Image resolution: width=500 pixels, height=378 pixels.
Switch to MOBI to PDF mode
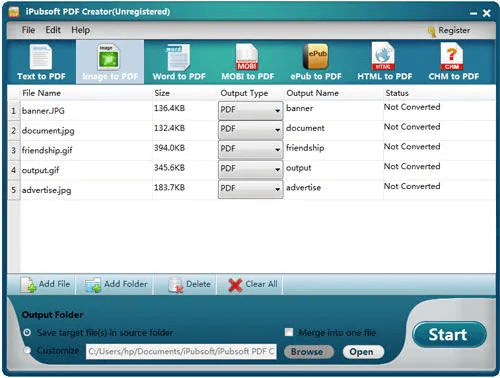(247, 62)
